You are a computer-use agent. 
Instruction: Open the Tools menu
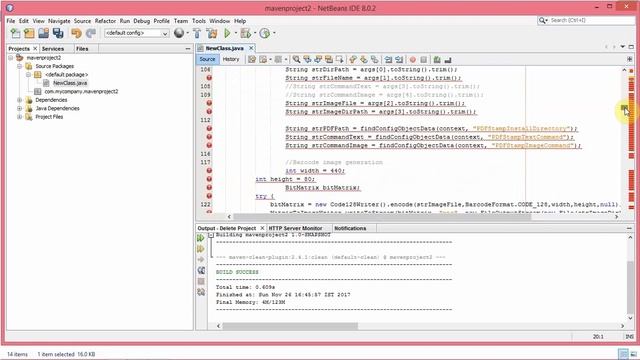click(199, 21)
